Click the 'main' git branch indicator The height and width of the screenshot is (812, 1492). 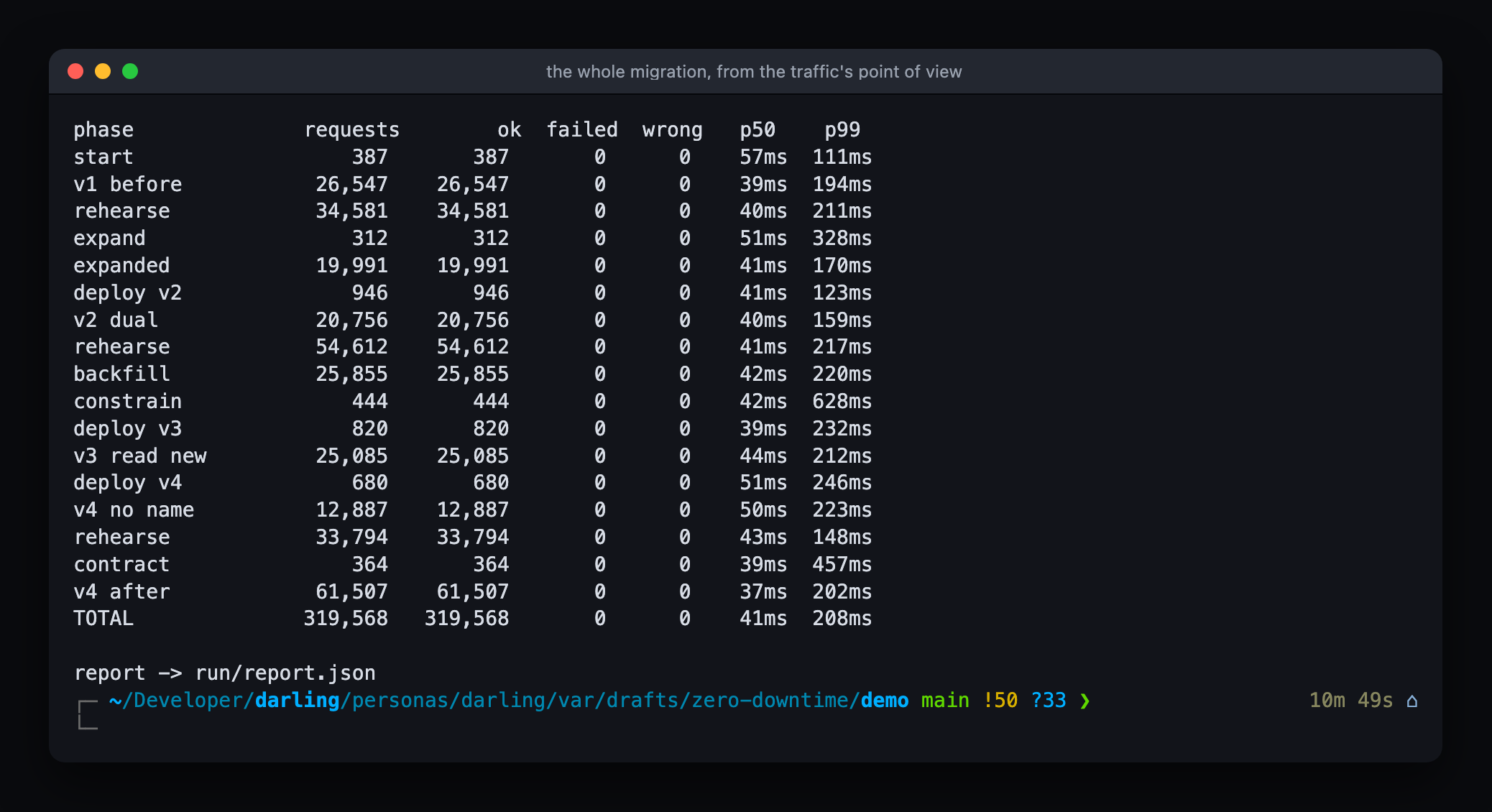coord(945,701)
